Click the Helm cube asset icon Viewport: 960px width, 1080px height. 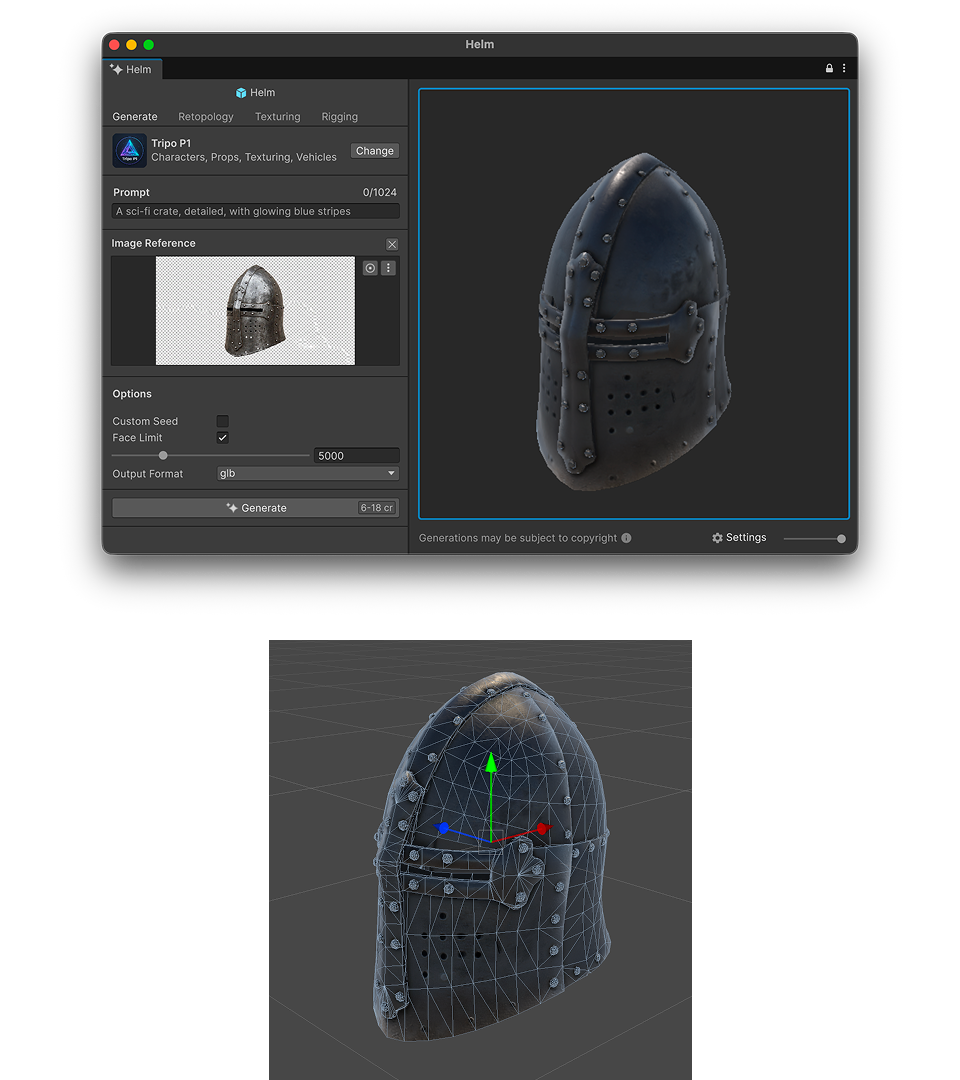pos(241,93)
